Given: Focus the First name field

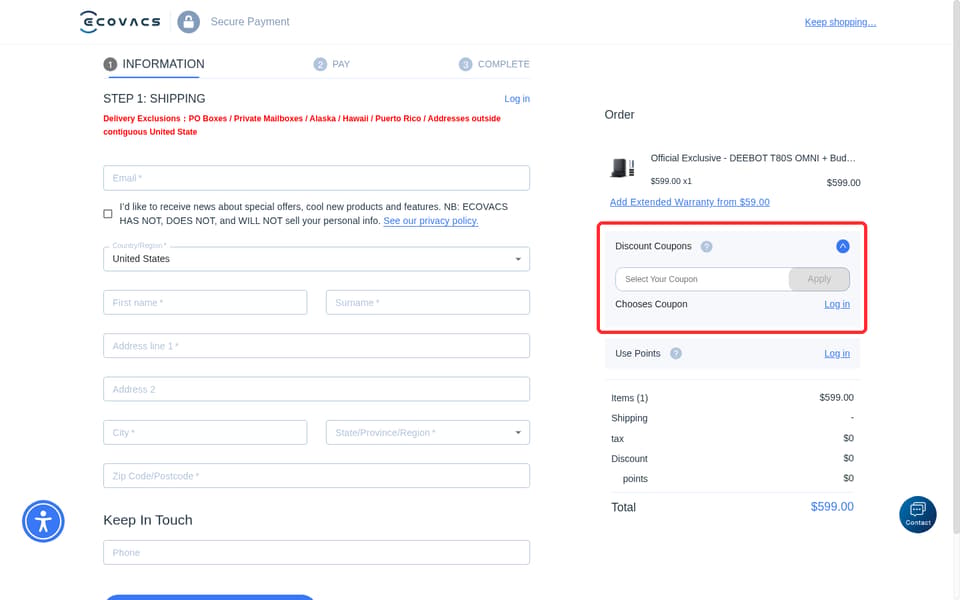Looking at the screenshot, I should point(205,302).
